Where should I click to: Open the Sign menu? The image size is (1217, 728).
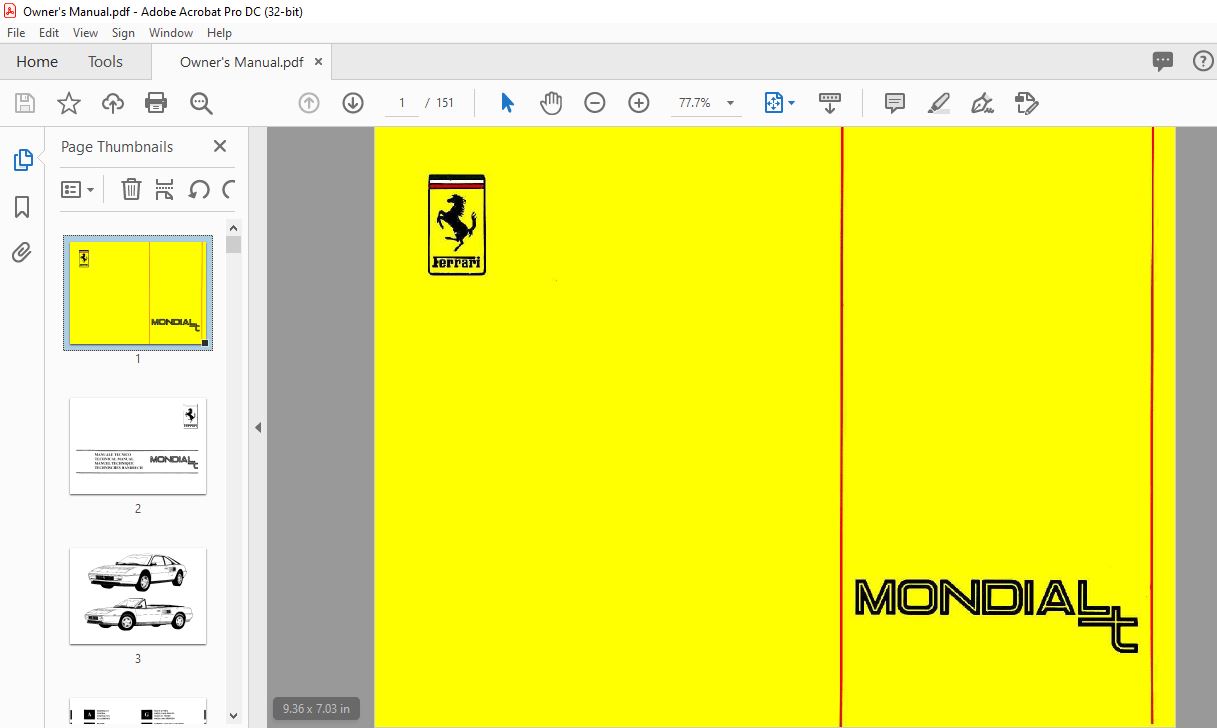[124, 33]
